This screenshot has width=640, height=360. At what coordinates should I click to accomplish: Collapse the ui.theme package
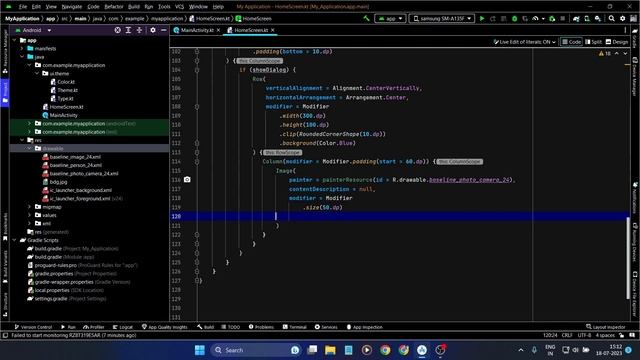tap(37, 73)
